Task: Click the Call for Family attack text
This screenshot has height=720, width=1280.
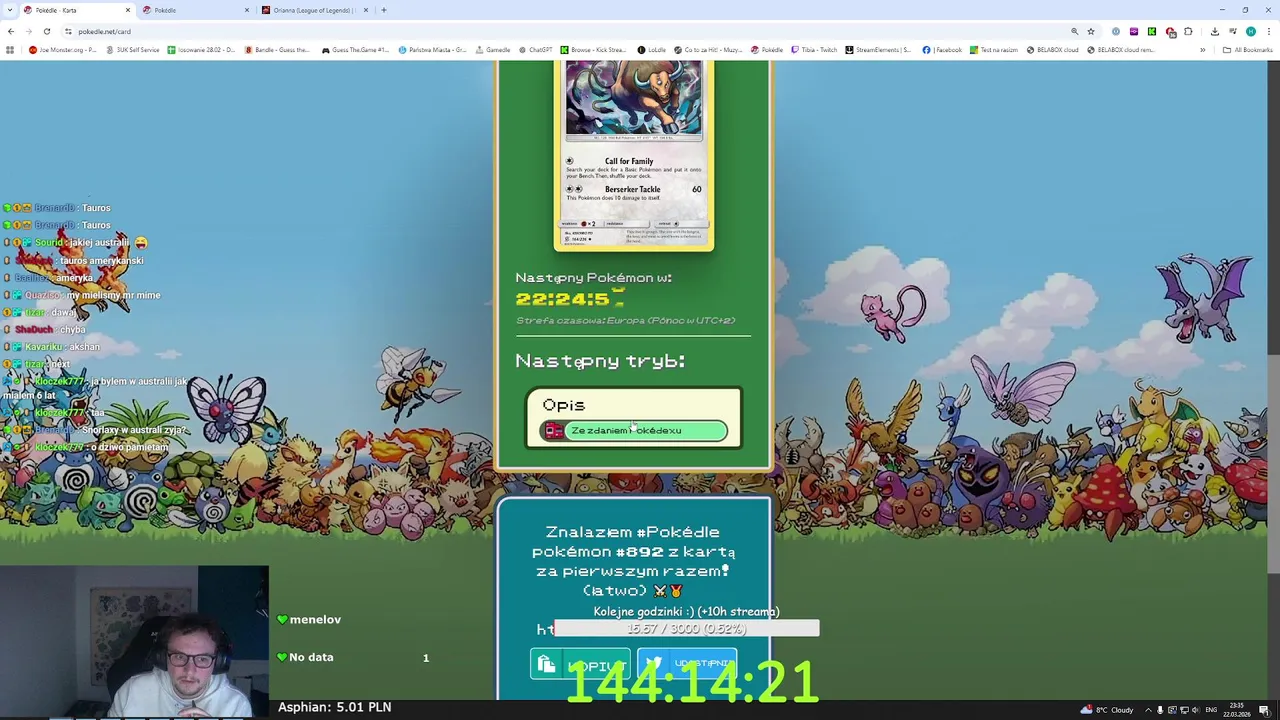Action: click(629, 161)
